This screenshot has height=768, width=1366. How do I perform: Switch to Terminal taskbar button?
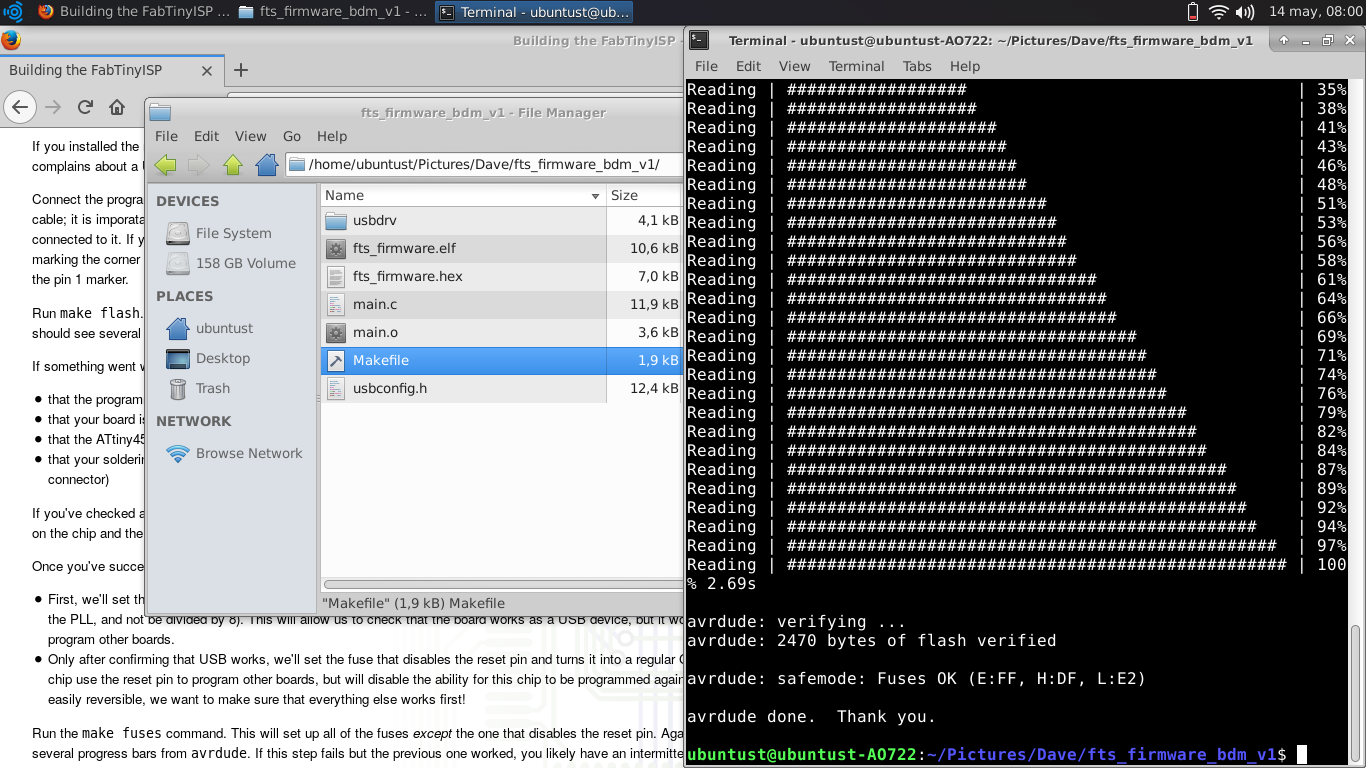click(x=535, y=12)
